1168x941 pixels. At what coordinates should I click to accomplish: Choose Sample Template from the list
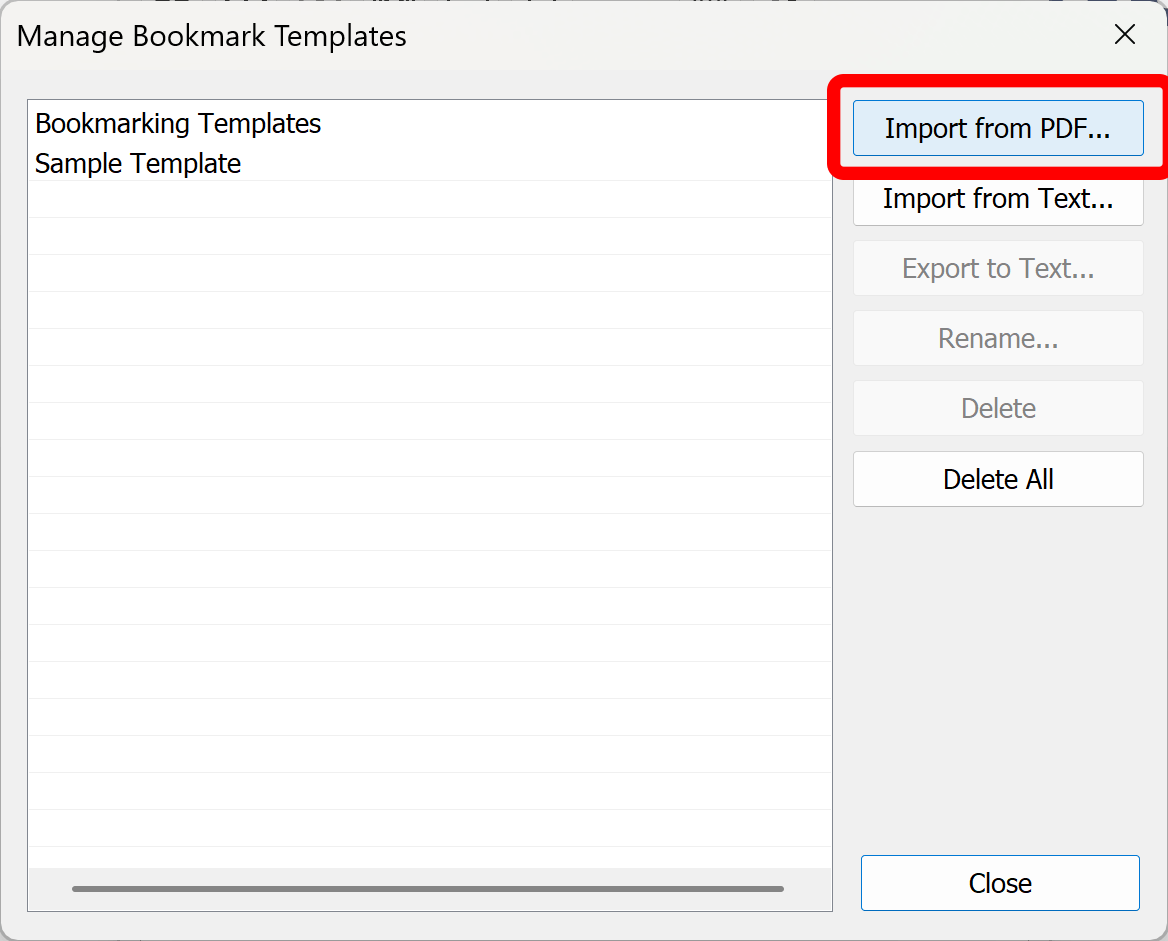pos(137,163)
